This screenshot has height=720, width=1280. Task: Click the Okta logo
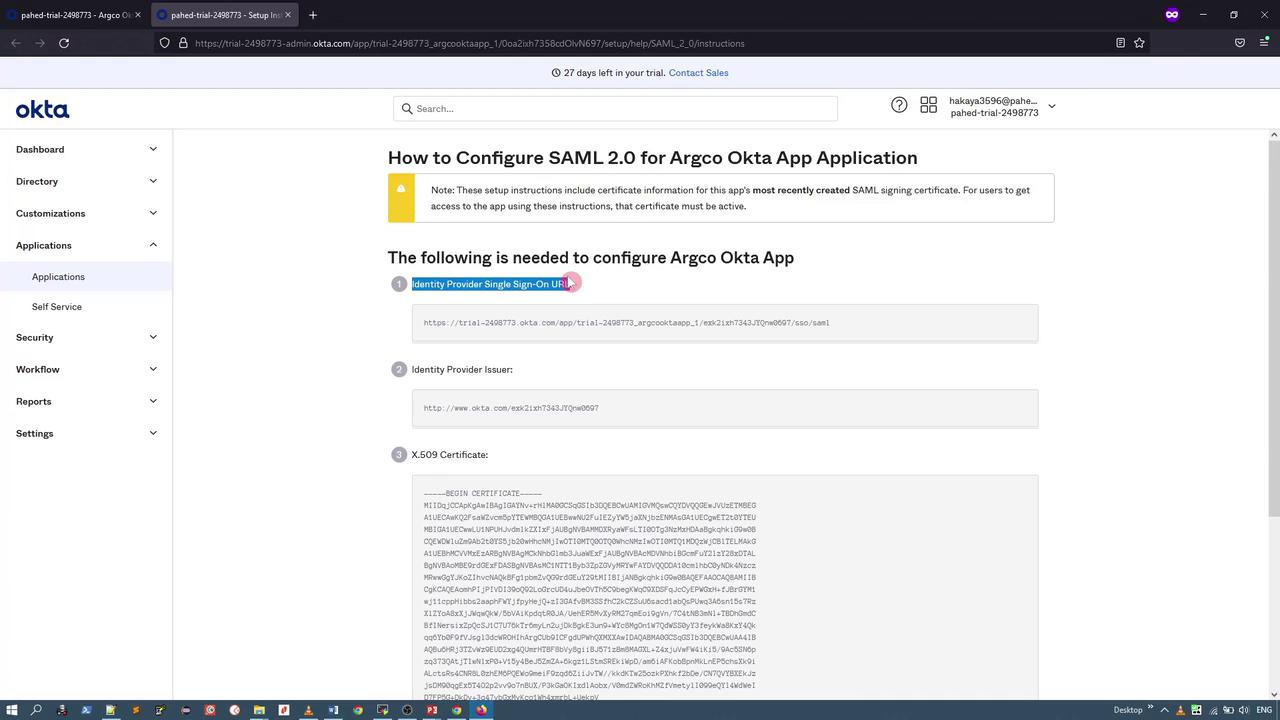click(x=42, y=109)
